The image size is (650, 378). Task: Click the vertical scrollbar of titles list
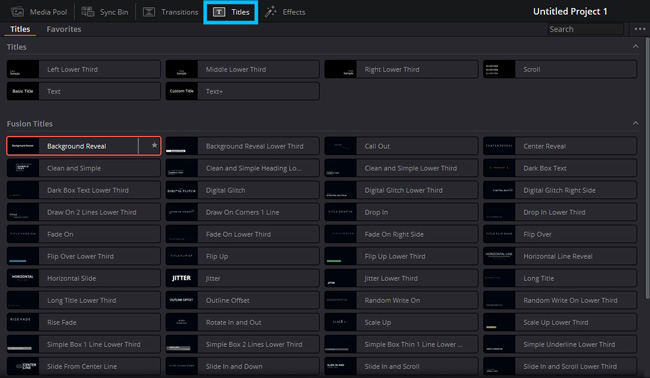(648, 167)
